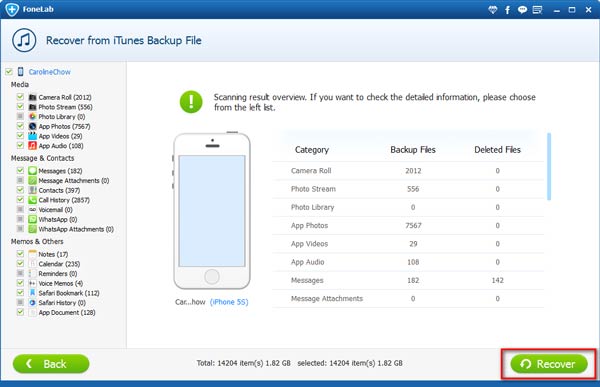
Task: Toggle the Safari Bookmark checkbox
Action: tap(20, 292)
